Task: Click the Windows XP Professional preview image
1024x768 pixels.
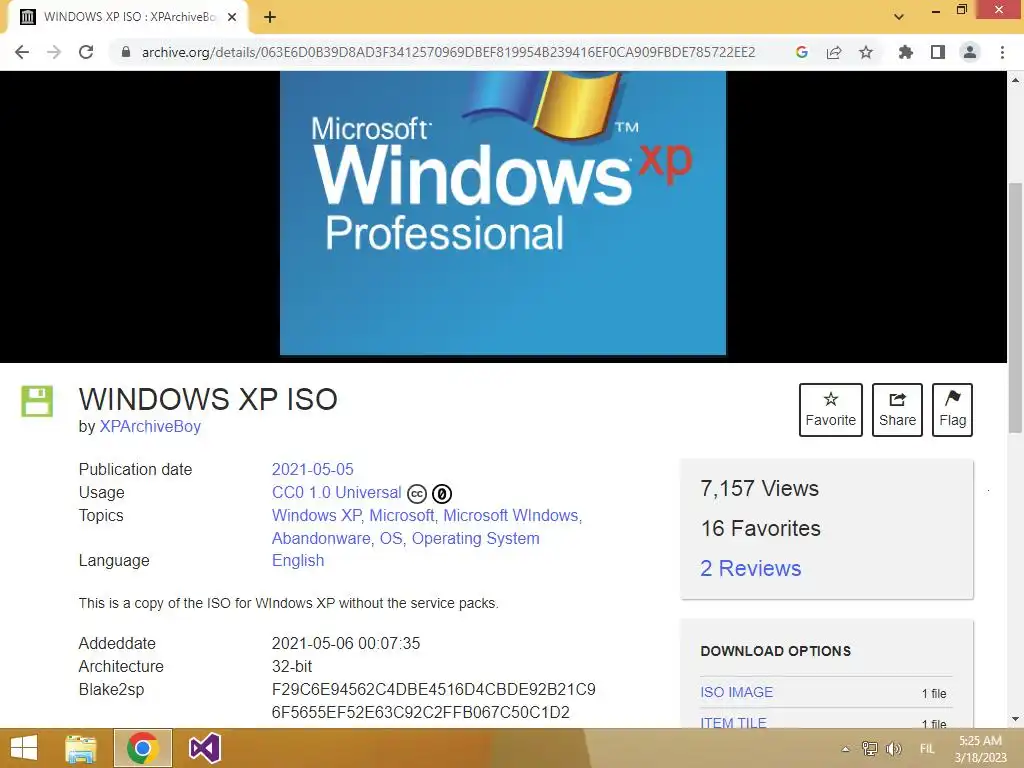Action: 503,213
